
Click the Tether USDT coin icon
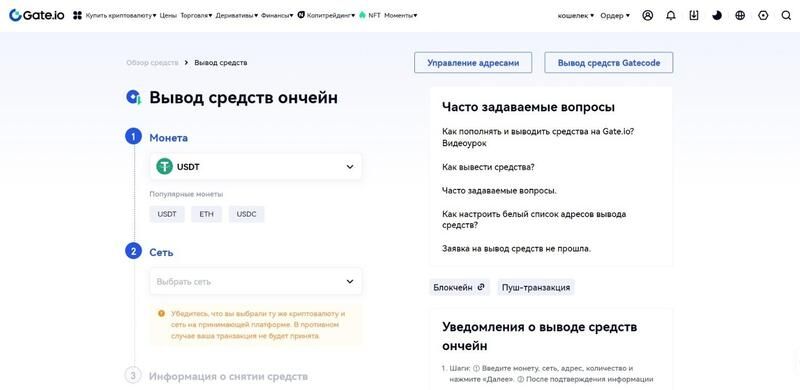(164, 166)
